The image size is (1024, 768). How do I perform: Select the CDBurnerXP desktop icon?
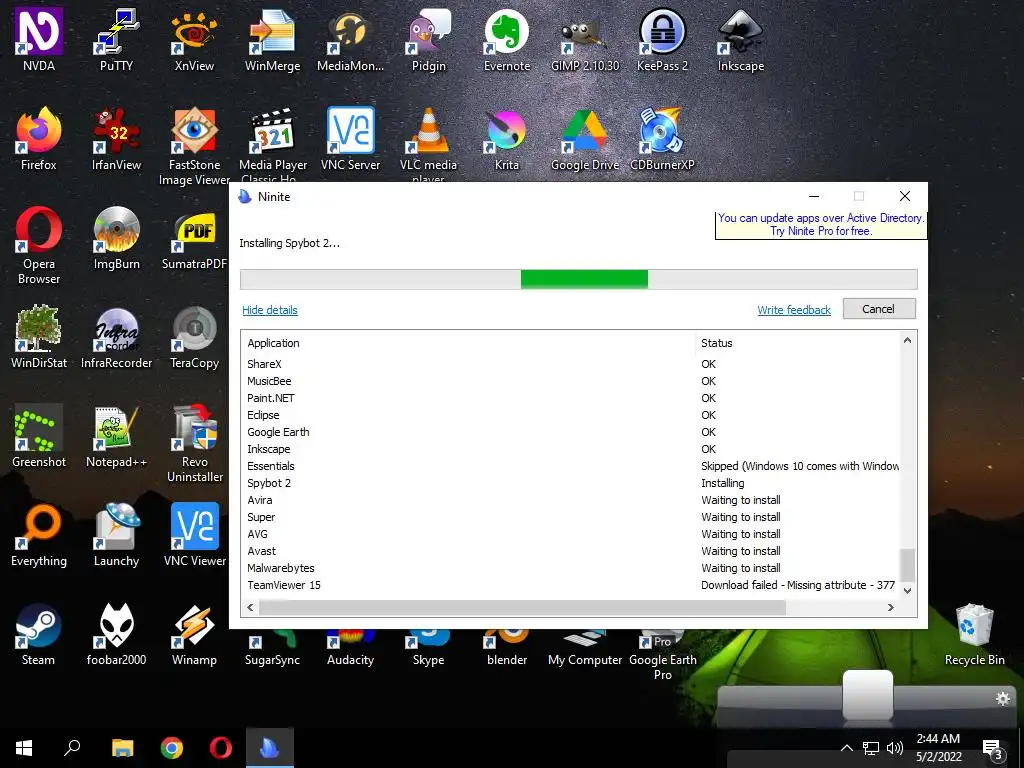[662, 139]
